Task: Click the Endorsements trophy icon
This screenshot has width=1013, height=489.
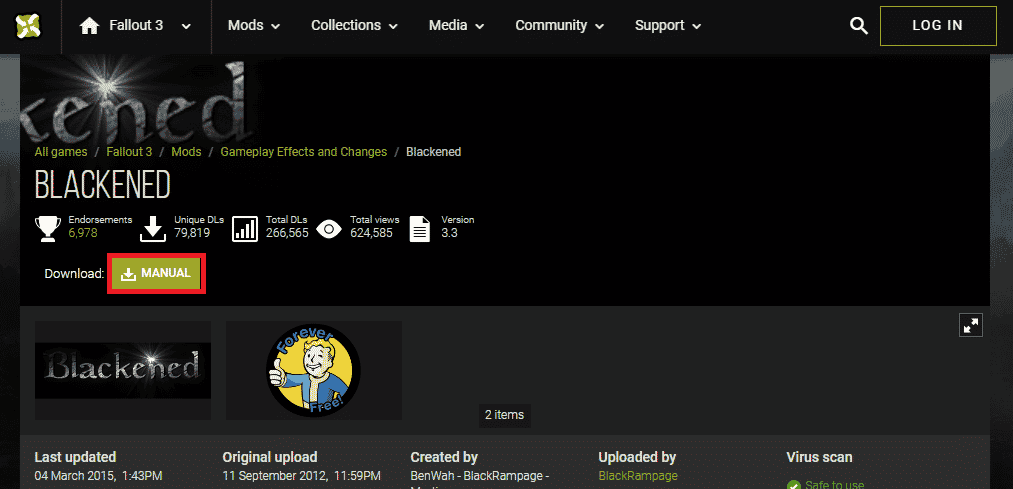Action: point(48,229)
